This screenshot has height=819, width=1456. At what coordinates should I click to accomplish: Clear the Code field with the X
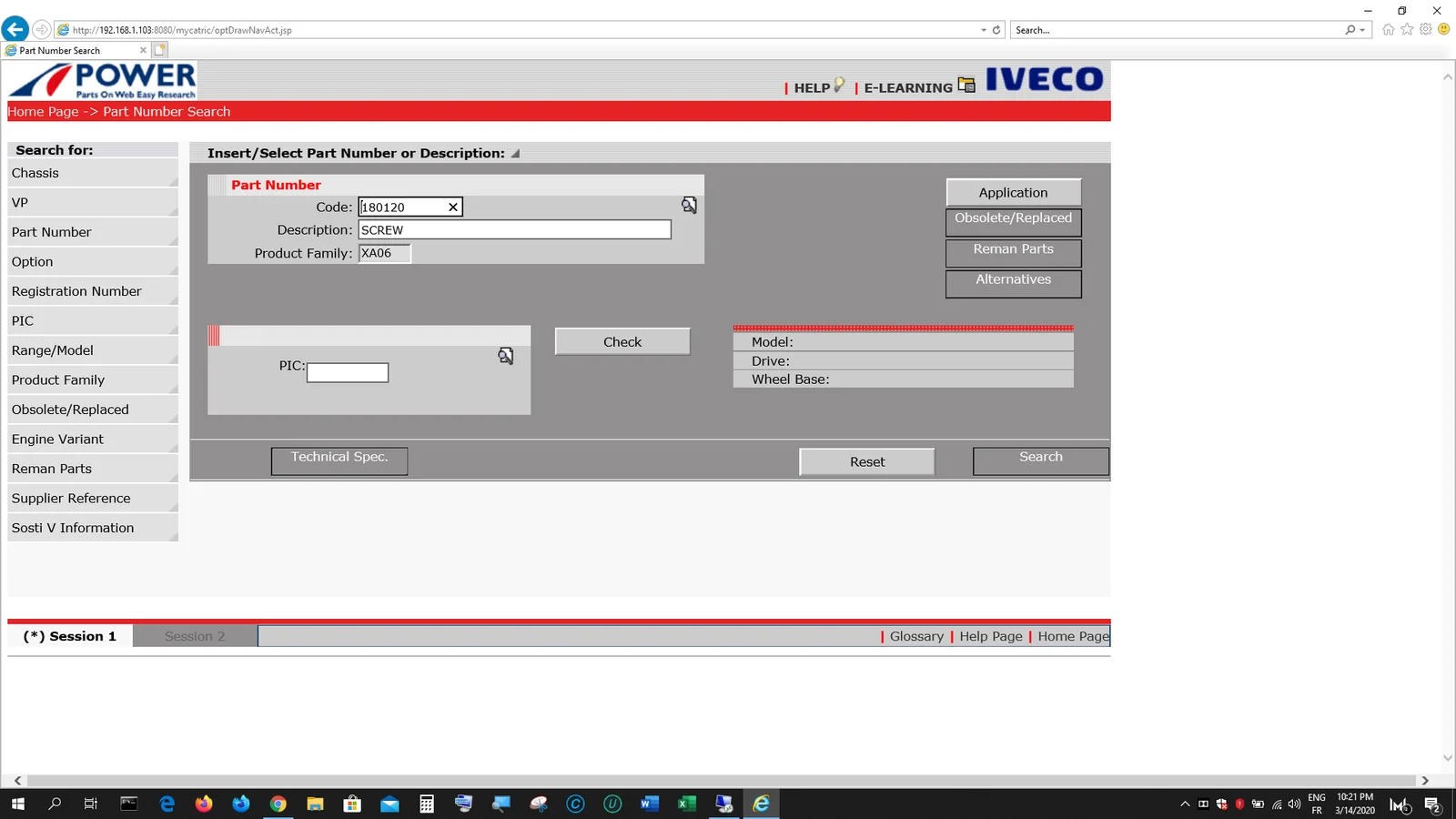(x=452, y=207)
